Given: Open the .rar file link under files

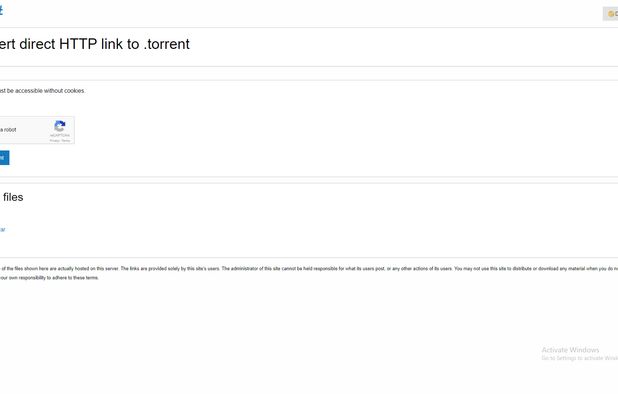Looking at the screenshot, I should (2, 229).
